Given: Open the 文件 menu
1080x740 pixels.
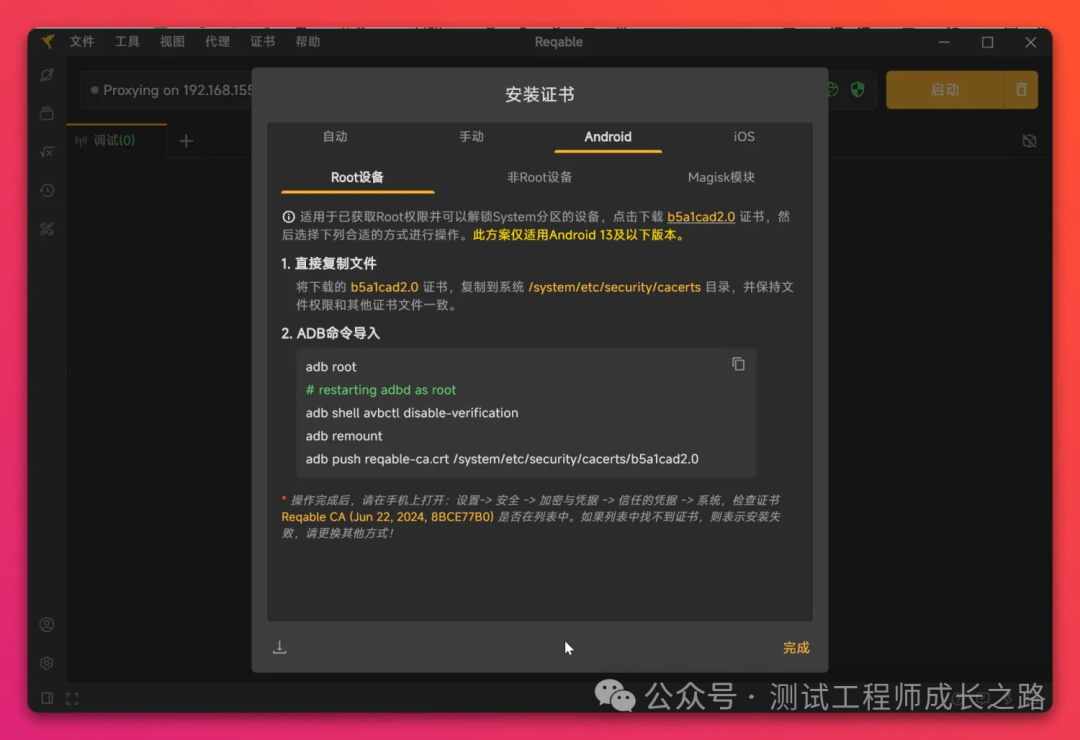Looking at the screenshot, I should [82, 41].
